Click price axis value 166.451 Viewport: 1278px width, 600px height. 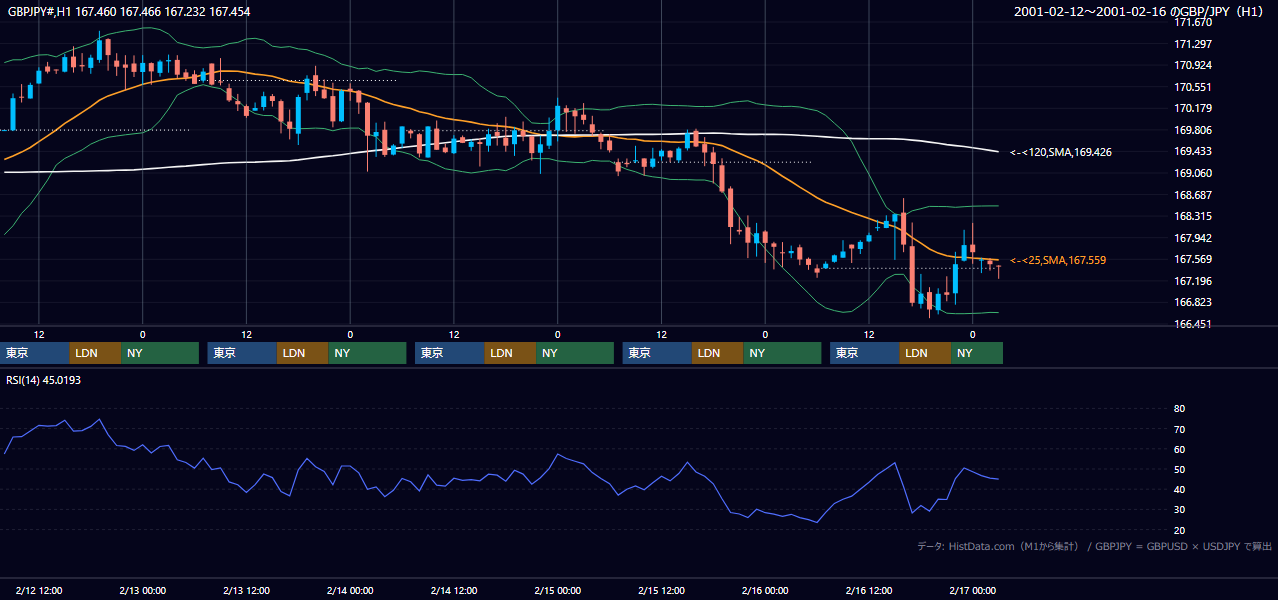click(1193, 324)
